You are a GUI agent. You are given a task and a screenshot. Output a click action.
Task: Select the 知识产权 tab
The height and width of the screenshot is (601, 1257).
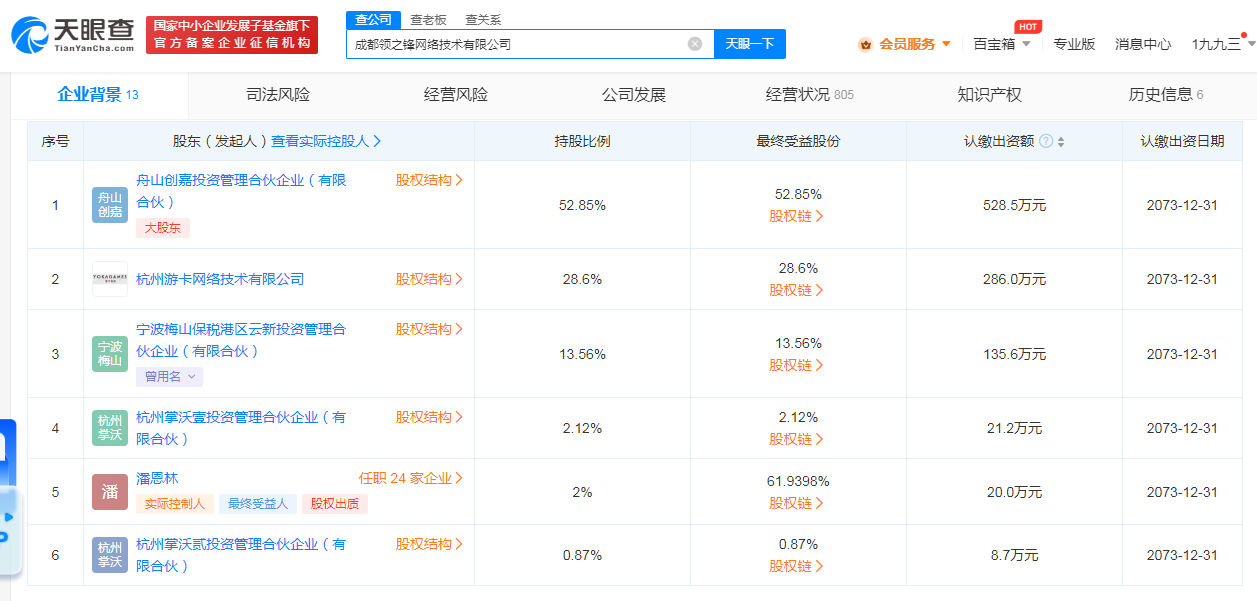point(990,95)
